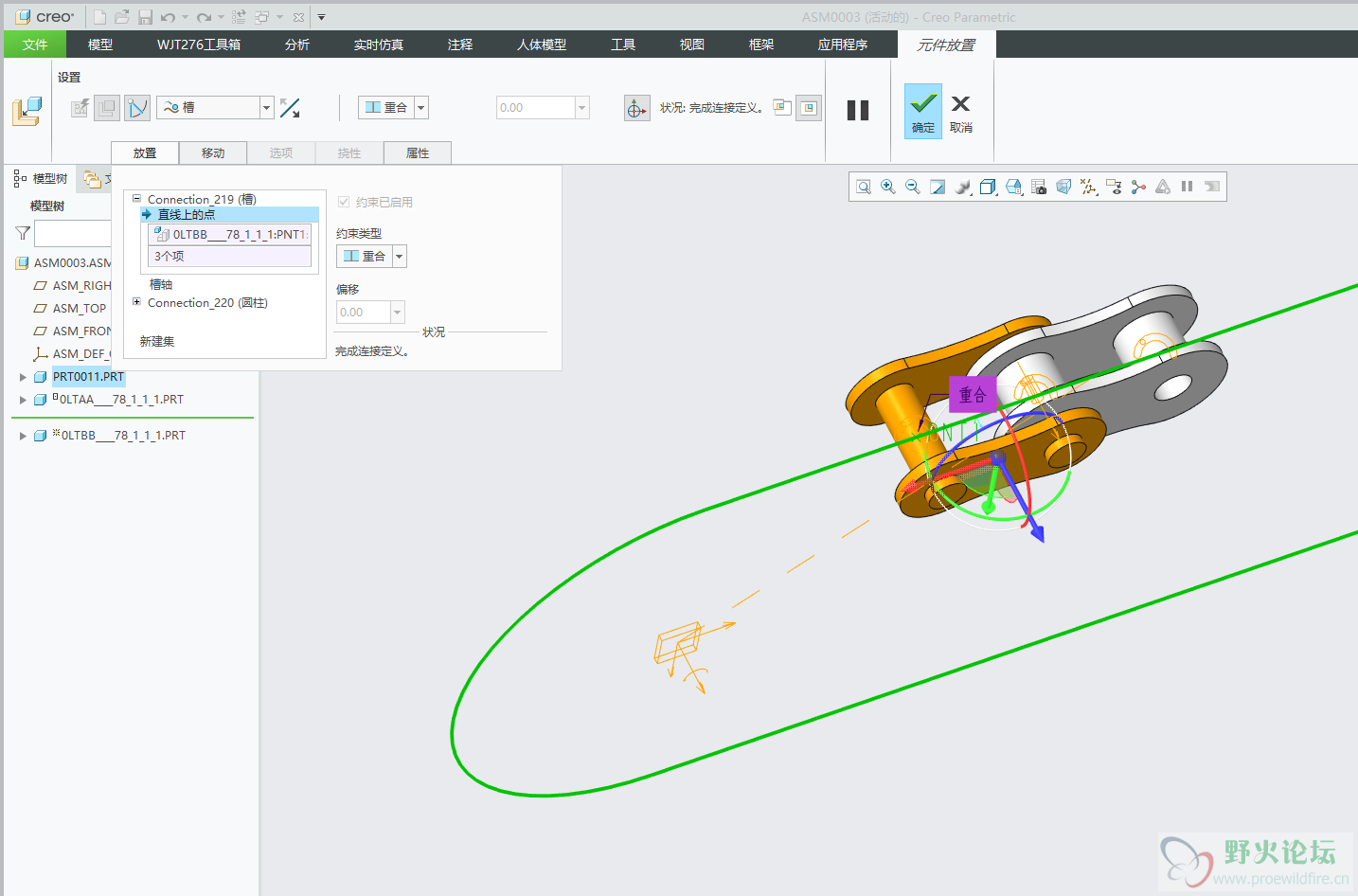Click the Undo arrow icon
Screen dimensions: 1358x896
[168, 17]
